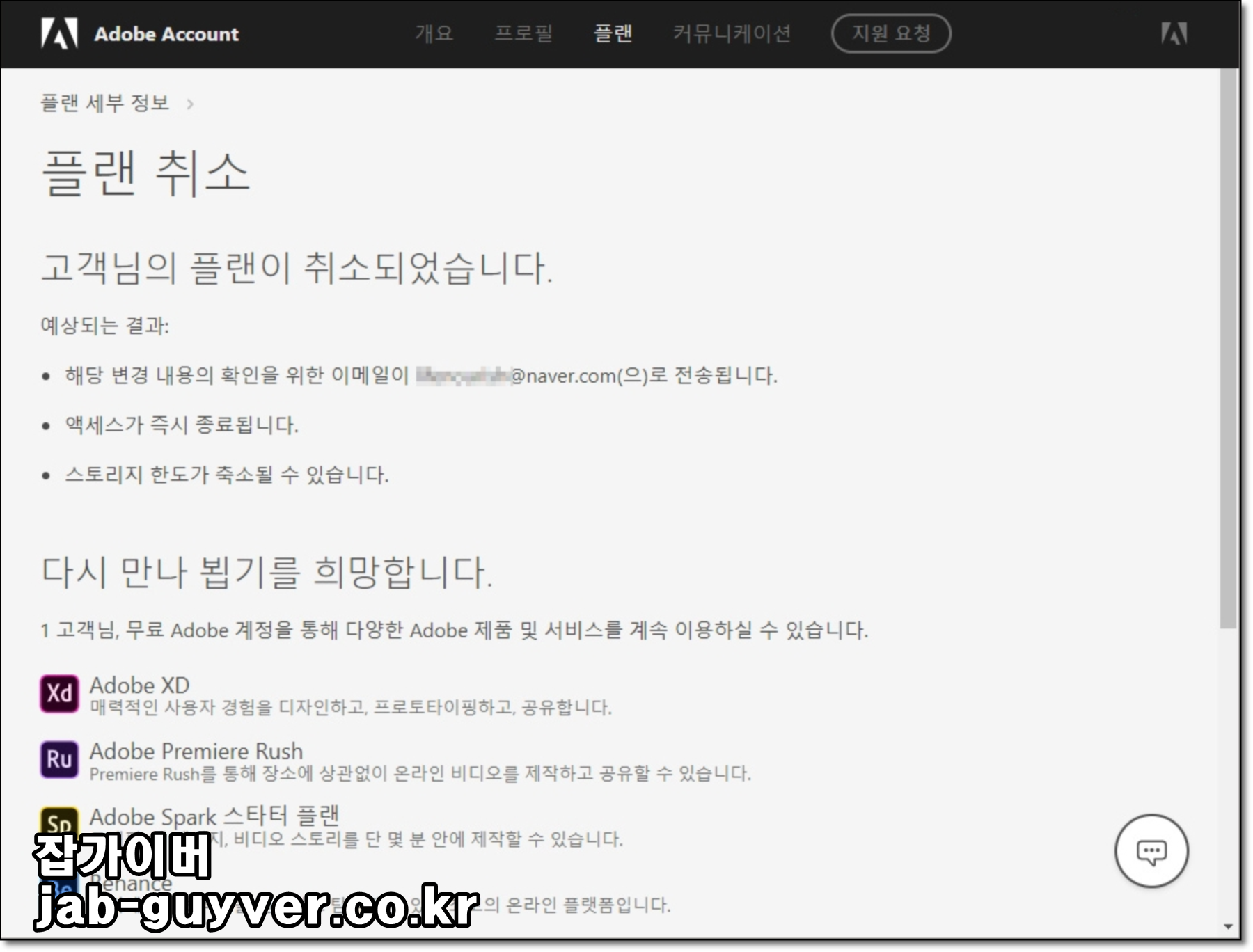Click the 예상되는 결과 label
1253x952 pixels.
(105, 325)
